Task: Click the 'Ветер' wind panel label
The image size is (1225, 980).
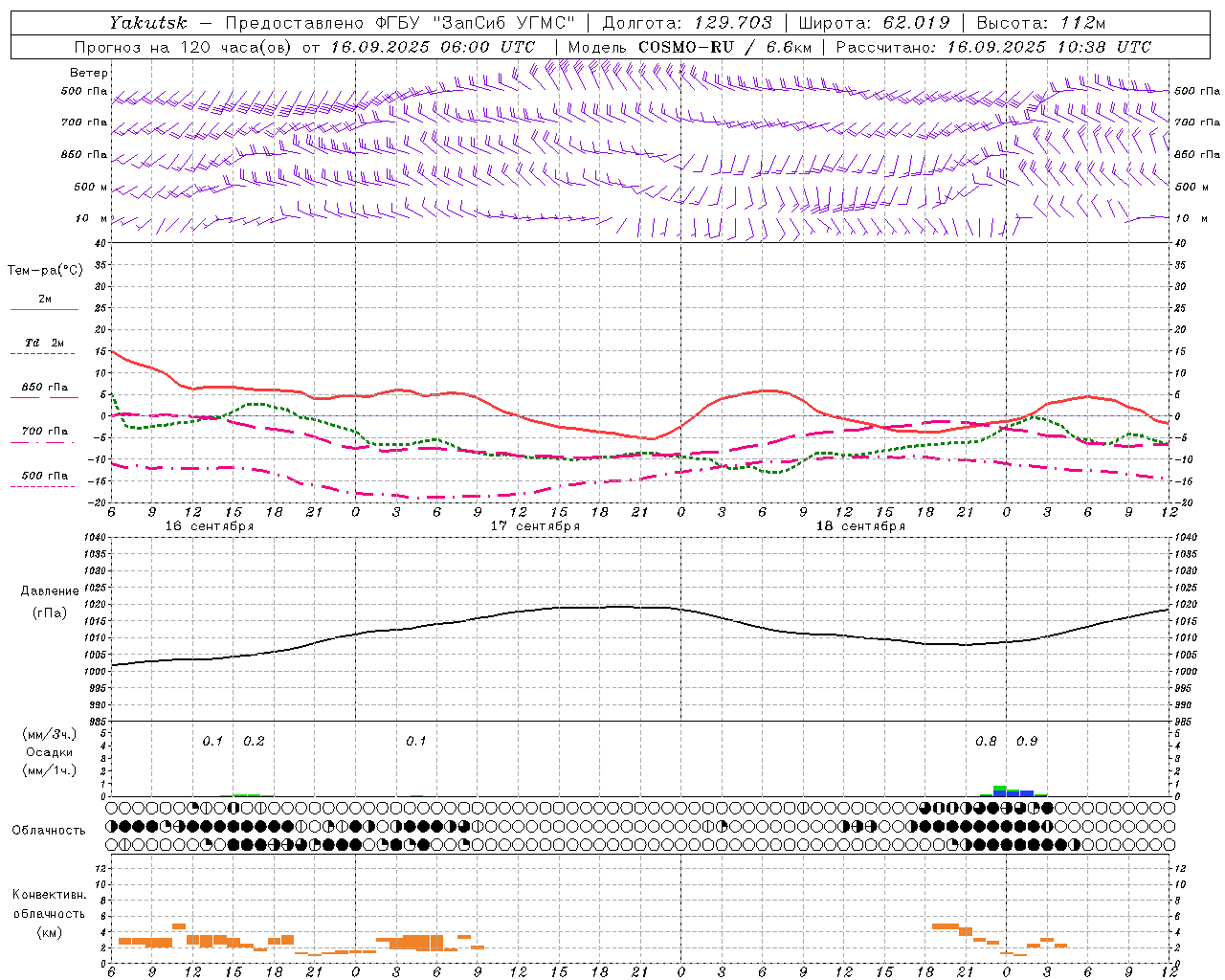Action: [x=89, y=73]
